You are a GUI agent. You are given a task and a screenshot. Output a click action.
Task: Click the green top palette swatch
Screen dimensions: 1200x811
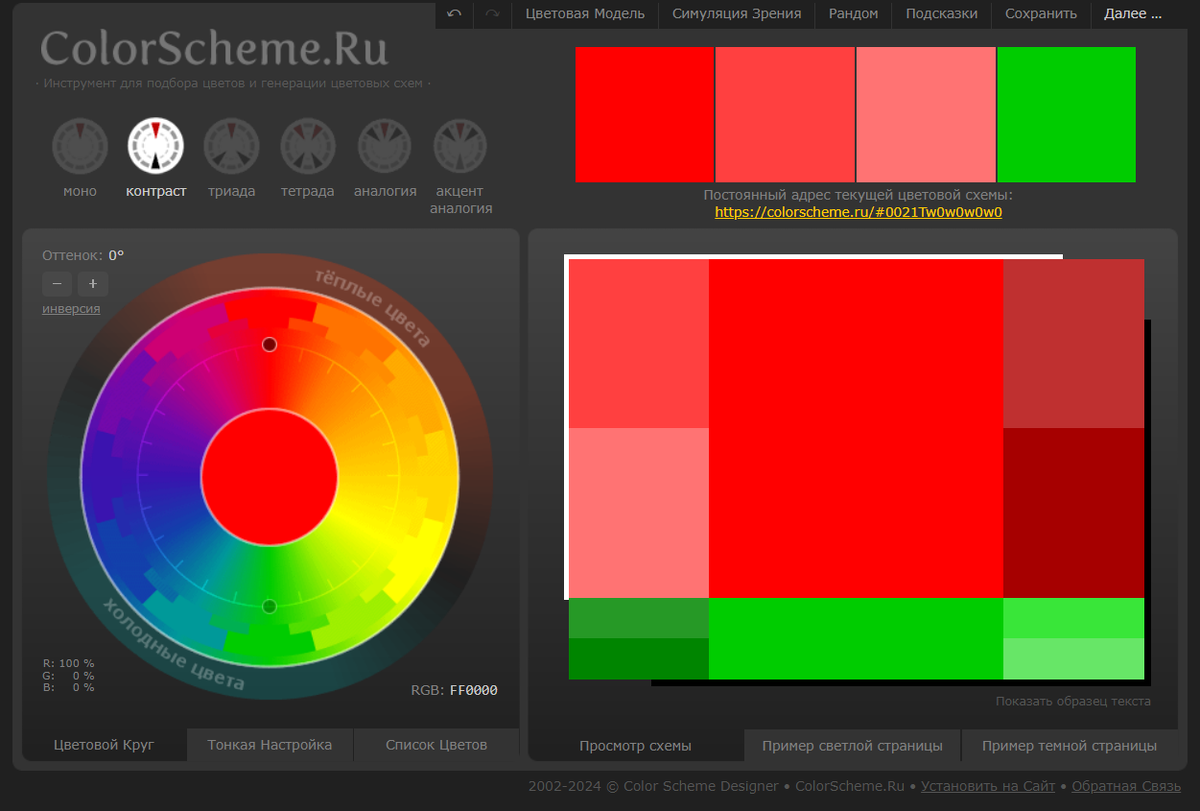coord(1066,115)
